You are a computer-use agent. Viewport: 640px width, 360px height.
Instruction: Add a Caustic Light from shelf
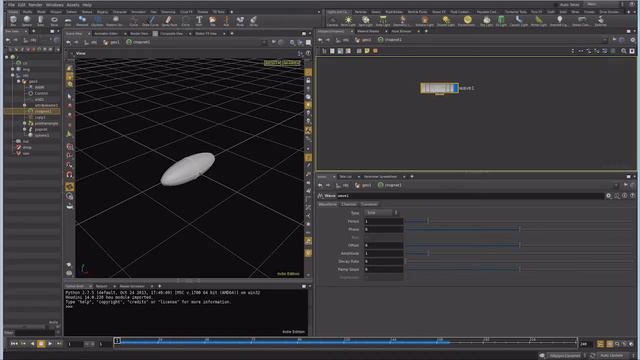click(x=519, y=21)
